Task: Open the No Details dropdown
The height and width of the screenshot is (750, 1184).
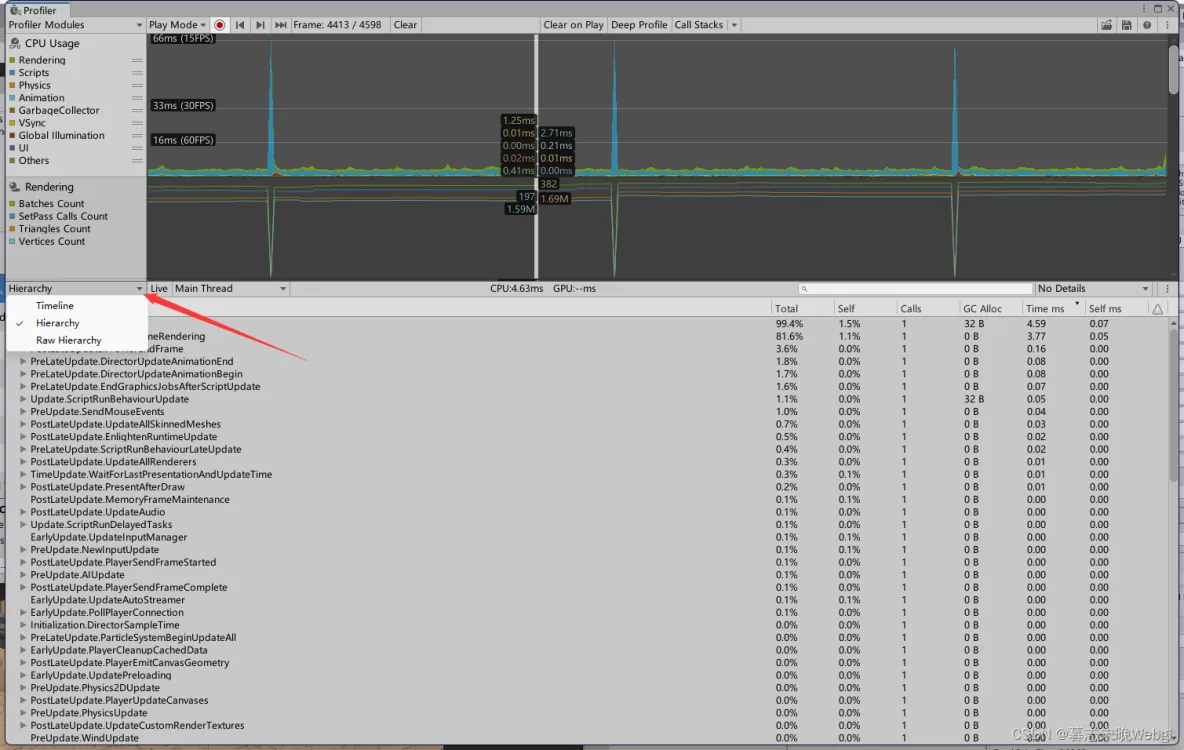Action: [1093, 289]
